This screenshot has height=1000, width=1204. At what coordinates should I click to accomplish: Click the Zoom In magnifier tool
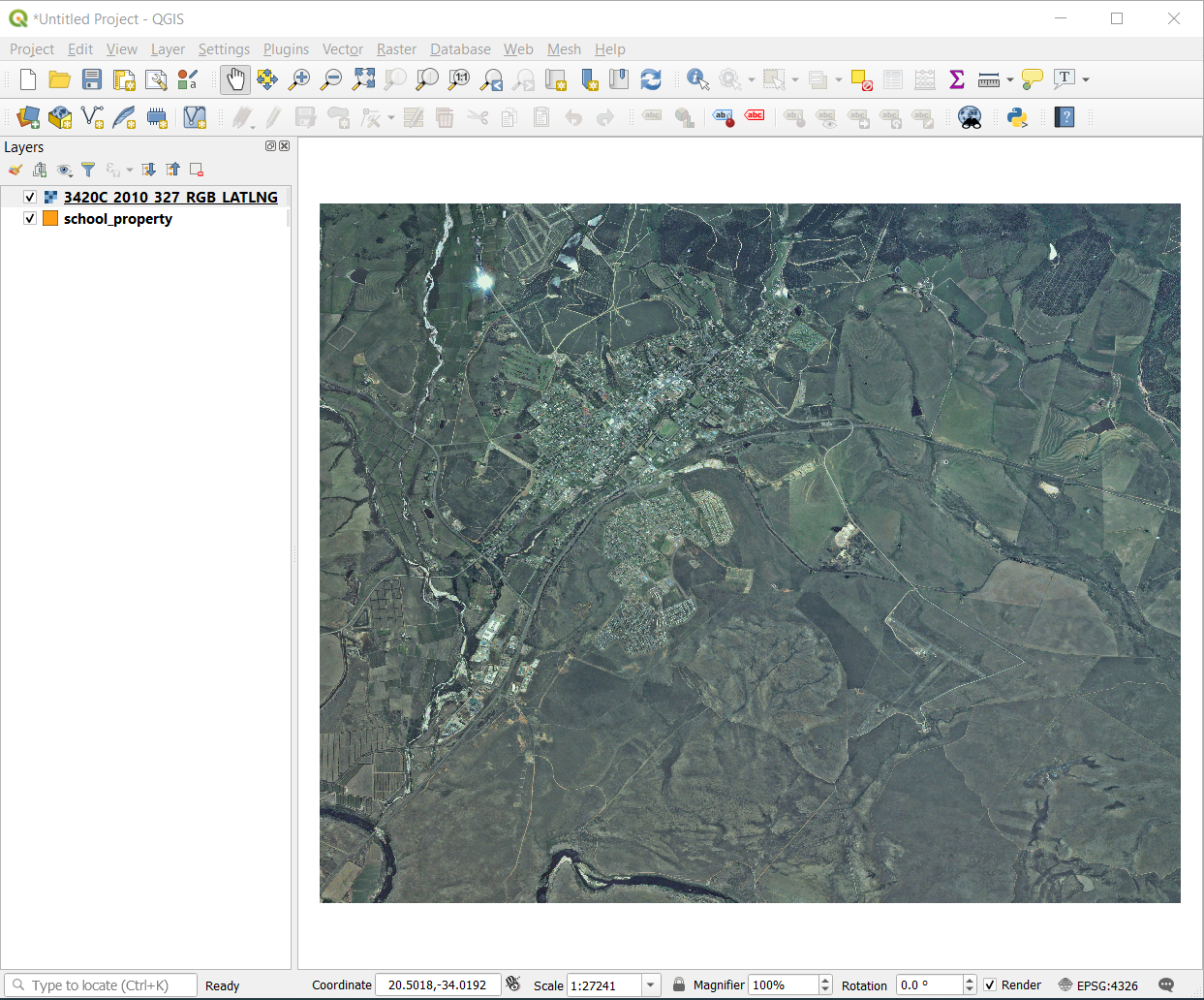click(x=299, y=79)
